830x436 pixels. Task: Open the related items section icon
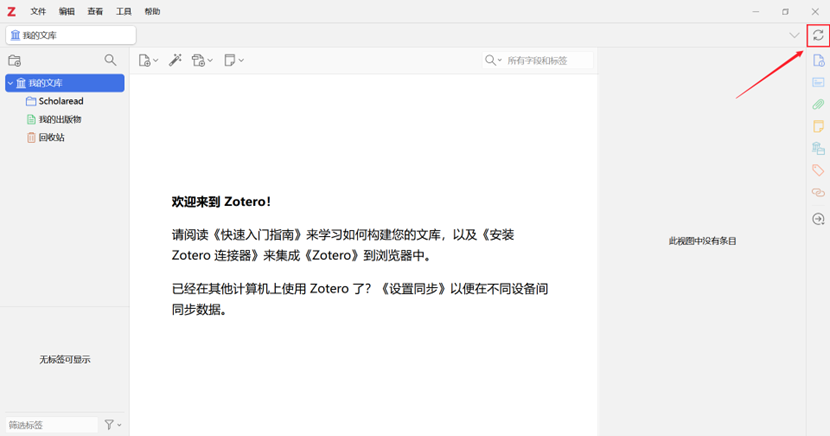818,192
